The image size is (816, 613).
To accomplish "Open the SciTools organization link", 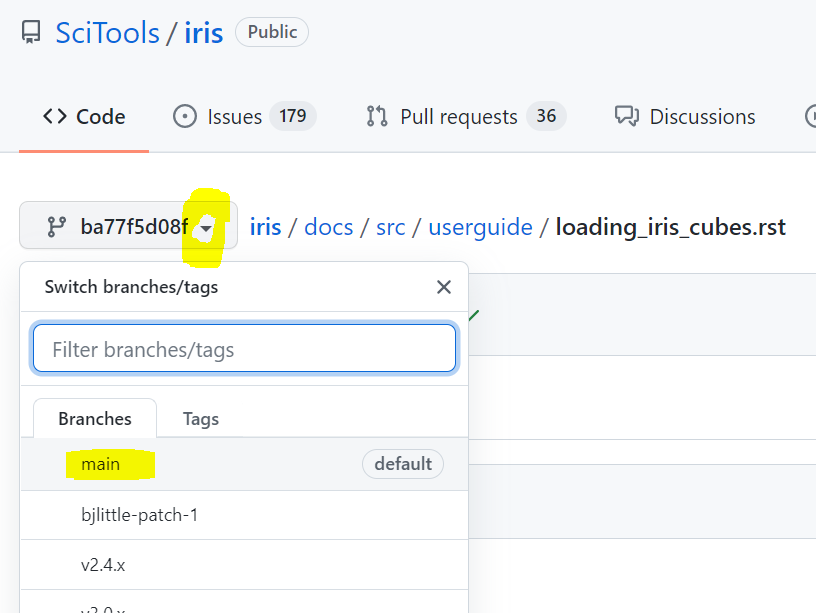I will pos(107,33).
